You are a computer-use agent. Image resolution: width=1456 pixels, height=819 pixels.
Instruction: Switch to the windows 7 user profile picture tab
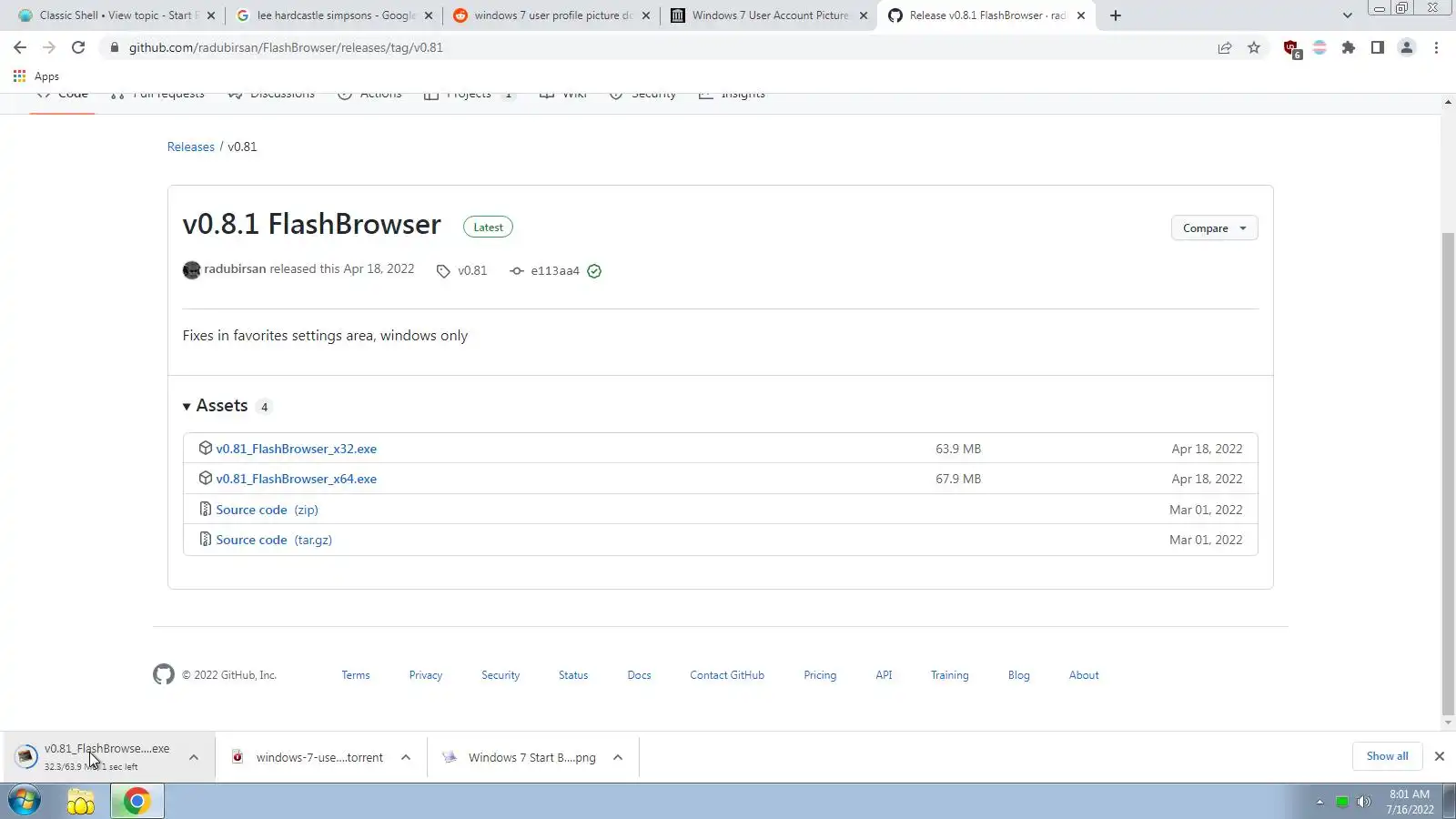pyautogui.click(x=551, y=15)
